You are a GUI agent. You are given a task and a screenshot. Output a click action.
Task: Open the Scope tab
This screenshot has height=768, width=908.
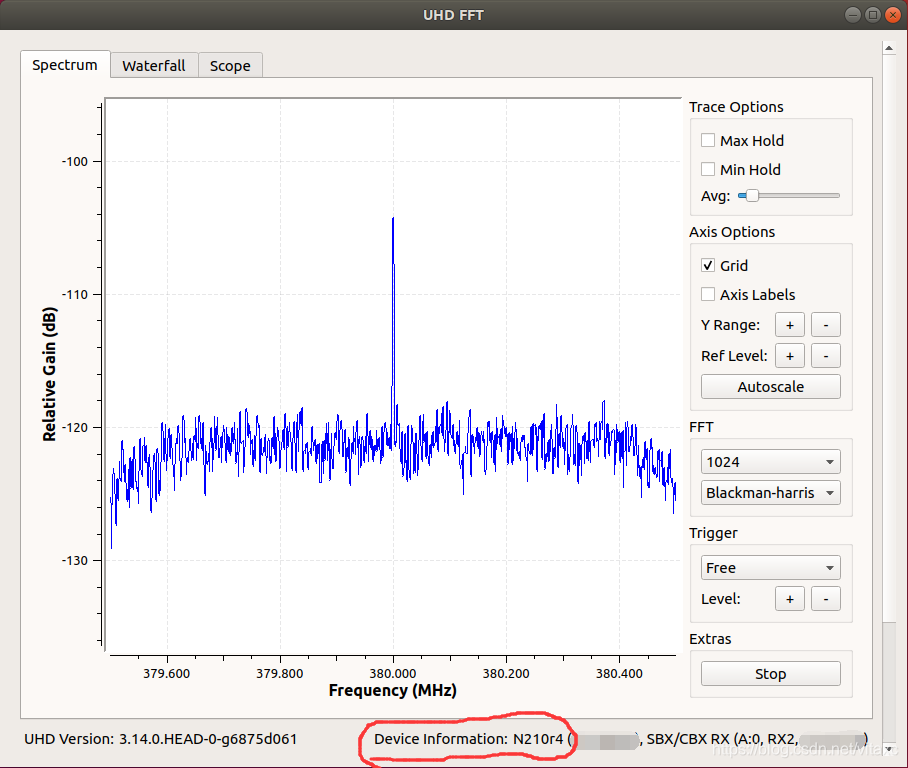(230, 65)
